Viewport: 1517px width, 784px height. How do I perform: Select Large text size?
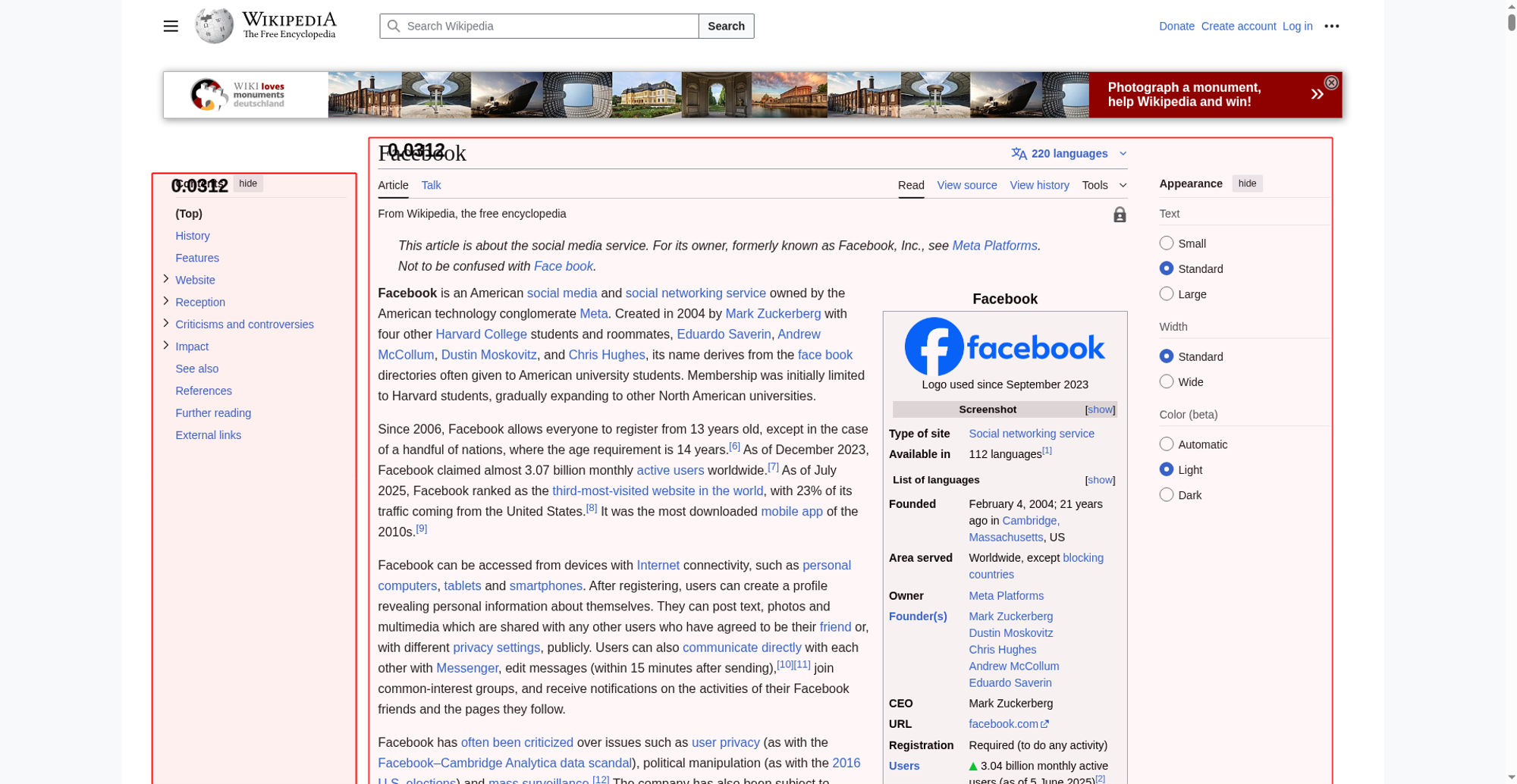point(1167,293)
